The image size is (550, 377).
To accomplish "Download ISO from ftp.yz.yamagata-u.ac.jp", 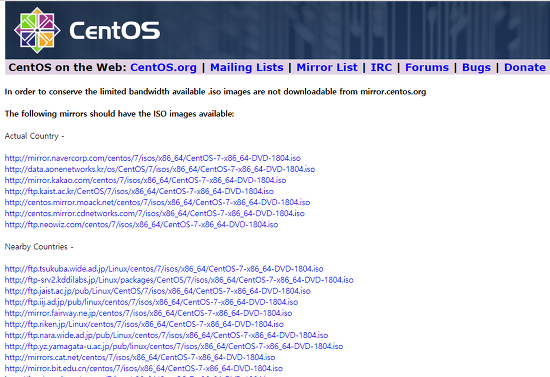I will coord(174,346).
